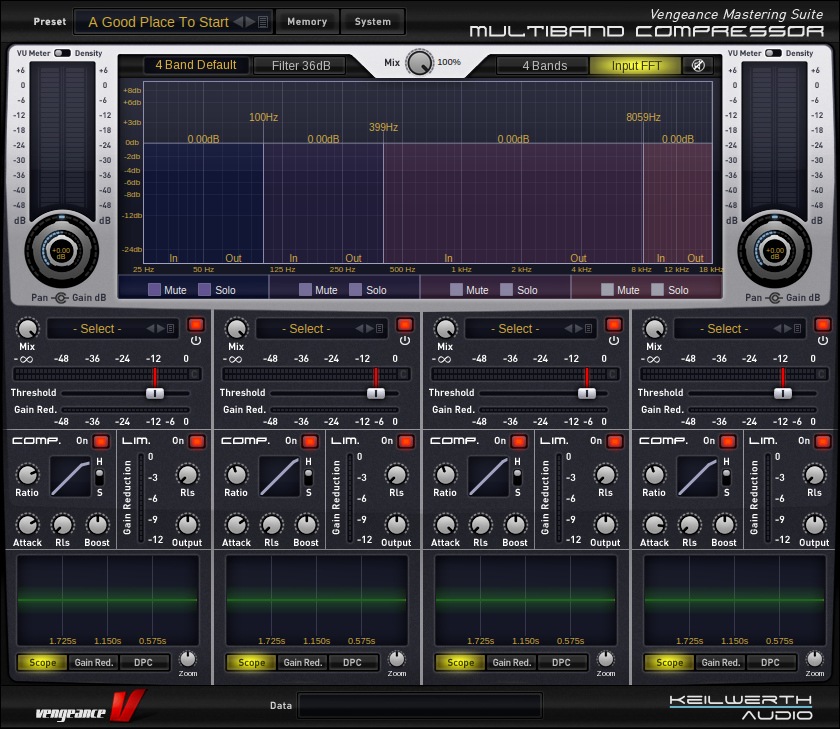Expand the third band's '- Select -' preset menu
This screenshot has width=840, height=729.
[x=515, y=329]
